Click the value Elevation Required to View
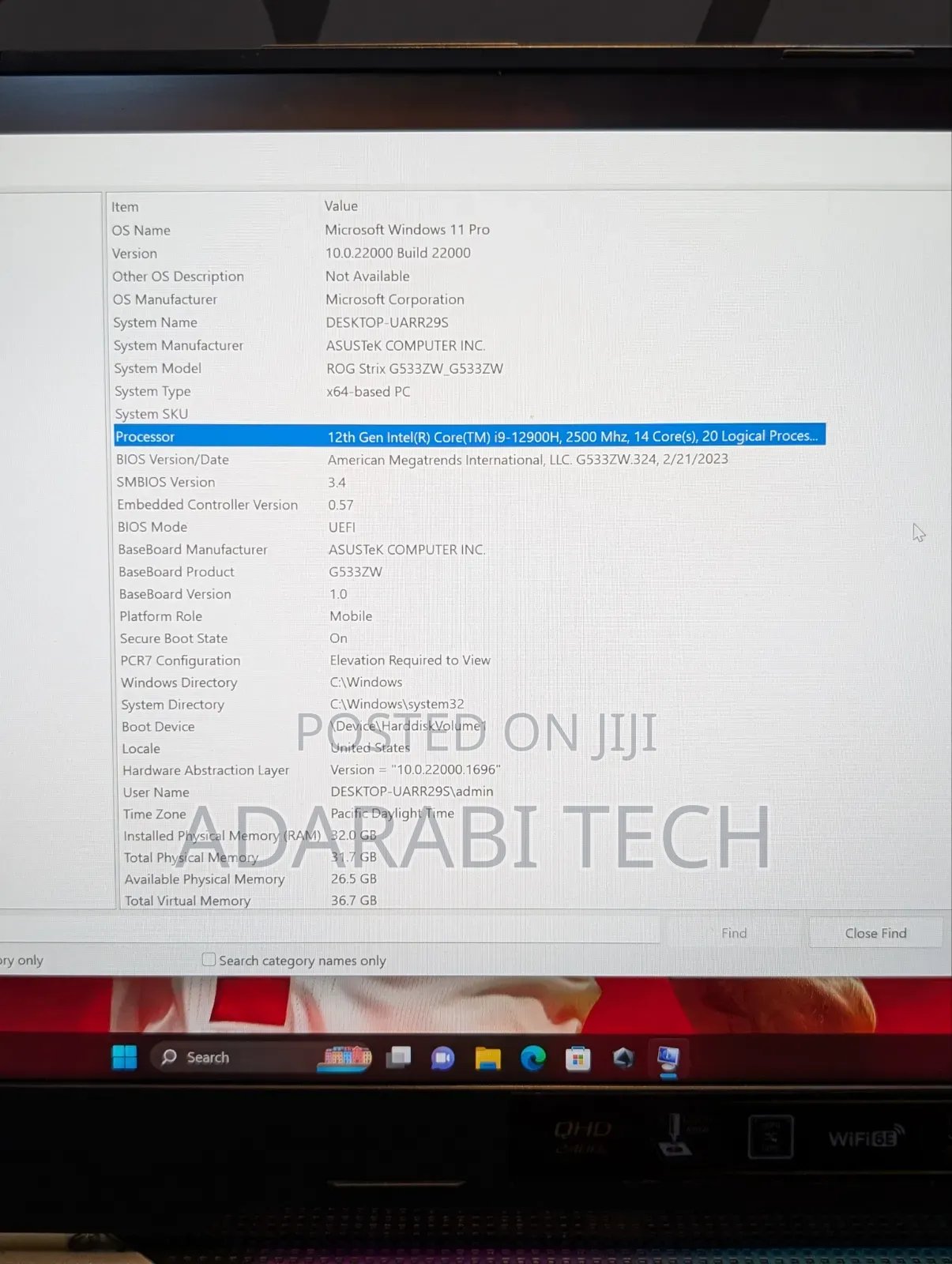The height and width of the screenshot is (1264, 952). [x=410, y=660]
